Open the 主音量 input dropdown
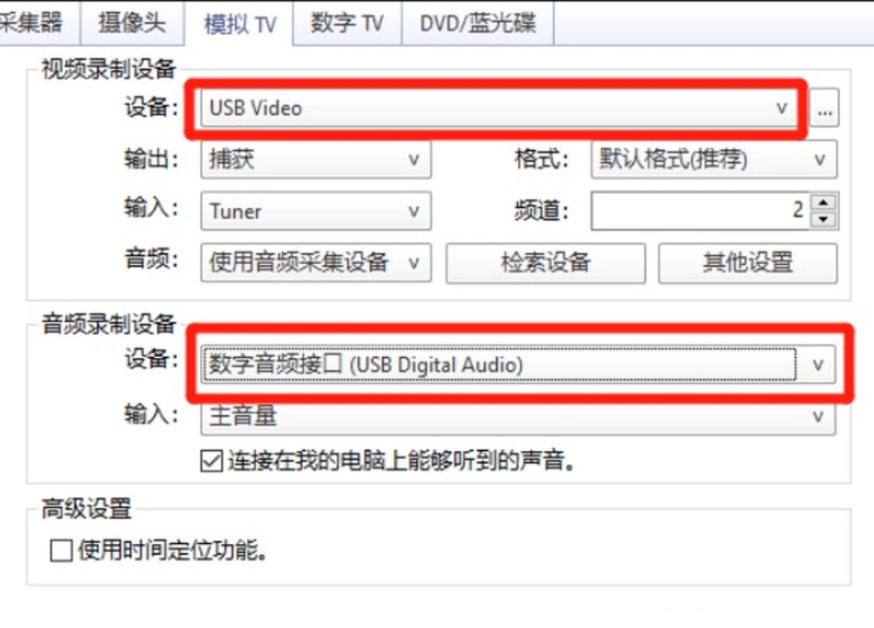874x628 pixels. 518,417
